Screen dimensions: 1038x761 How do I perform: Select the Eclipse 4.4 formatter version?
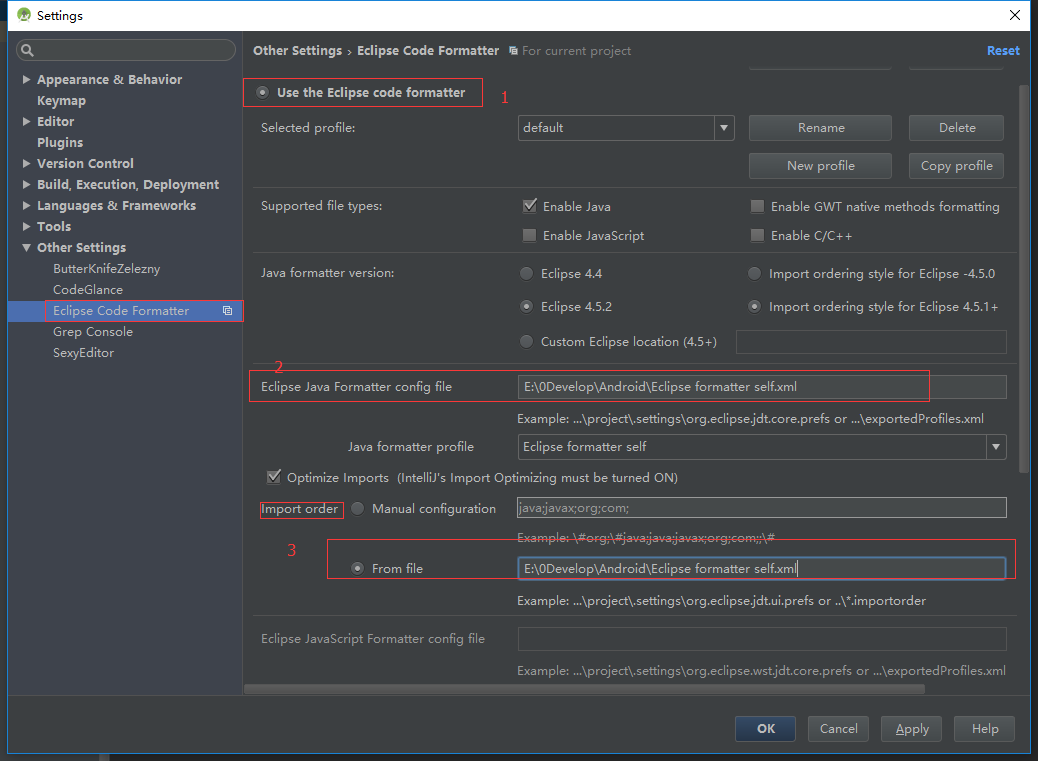coord(526,274)
